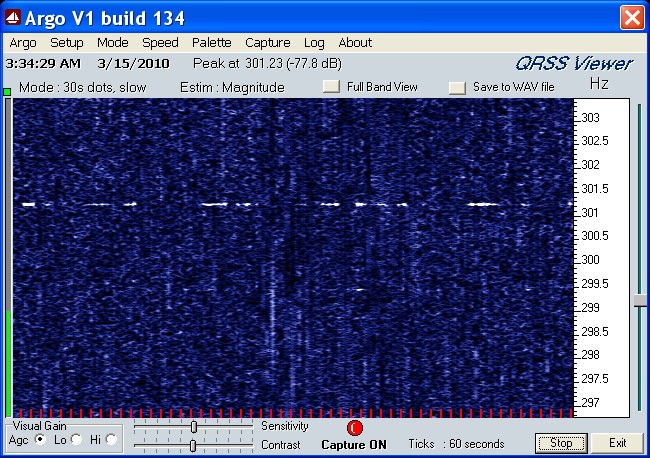
Task: Close the Argo window
Action: (632, 17)
